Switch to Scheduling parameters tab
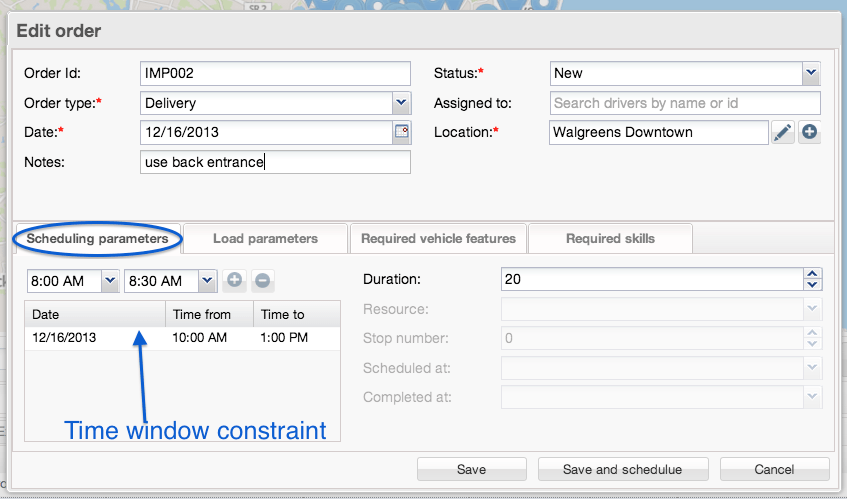Image resolution: width=847 pixels, height=499 pixels. tap(97, 239)
